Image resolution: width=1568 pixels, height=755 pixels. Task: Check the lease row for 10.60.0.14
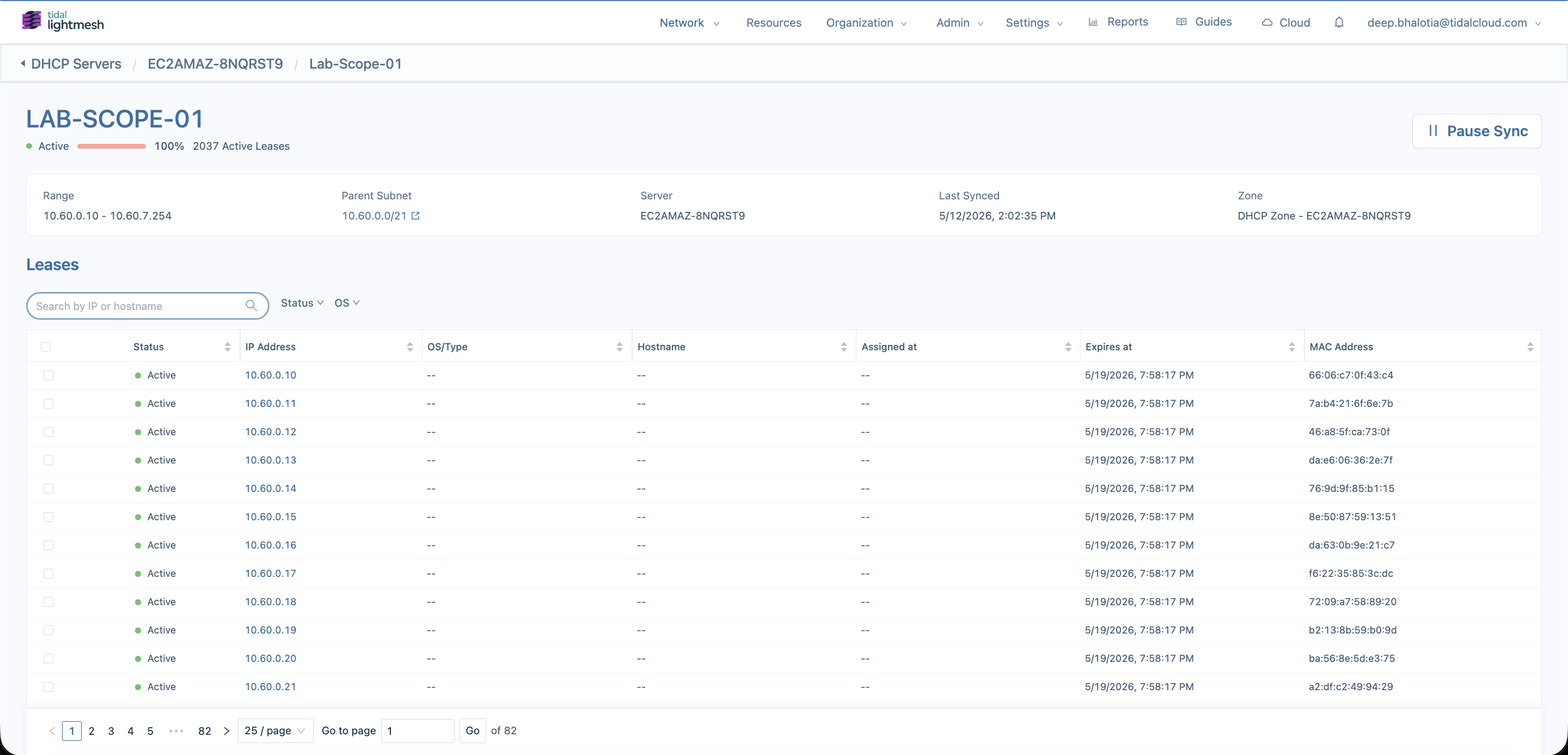48,488
